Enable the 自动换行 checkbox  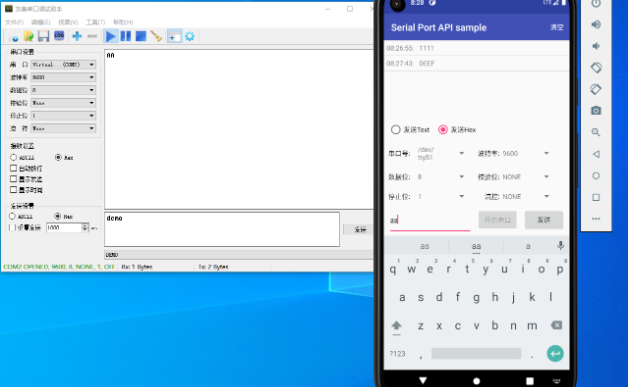point(13,168)
